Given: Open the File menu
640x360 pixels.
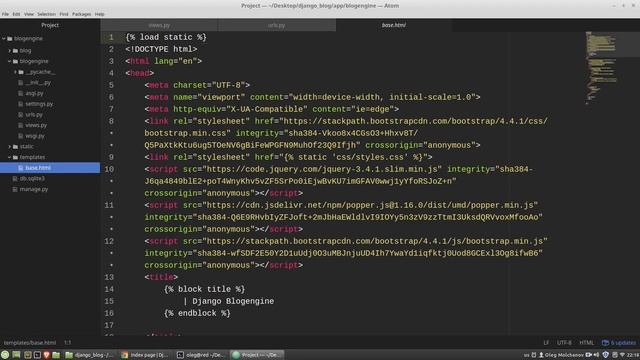Looking at the screenshot, I should [5, 14].
